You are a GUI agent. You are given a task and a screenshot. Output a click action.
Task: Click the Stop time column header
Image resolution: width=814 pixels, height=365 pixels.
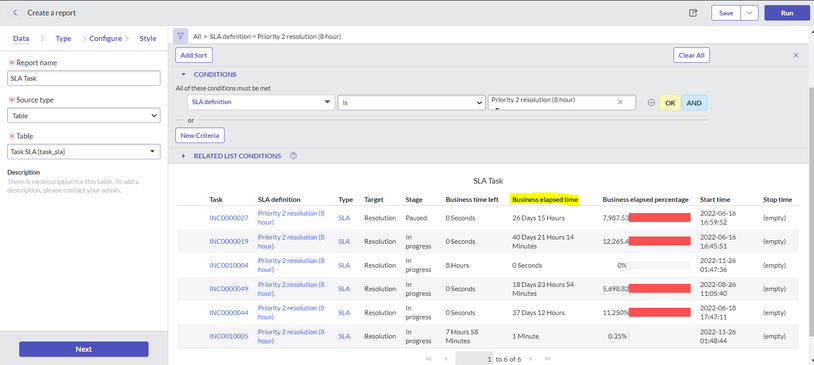coord(777,199)
